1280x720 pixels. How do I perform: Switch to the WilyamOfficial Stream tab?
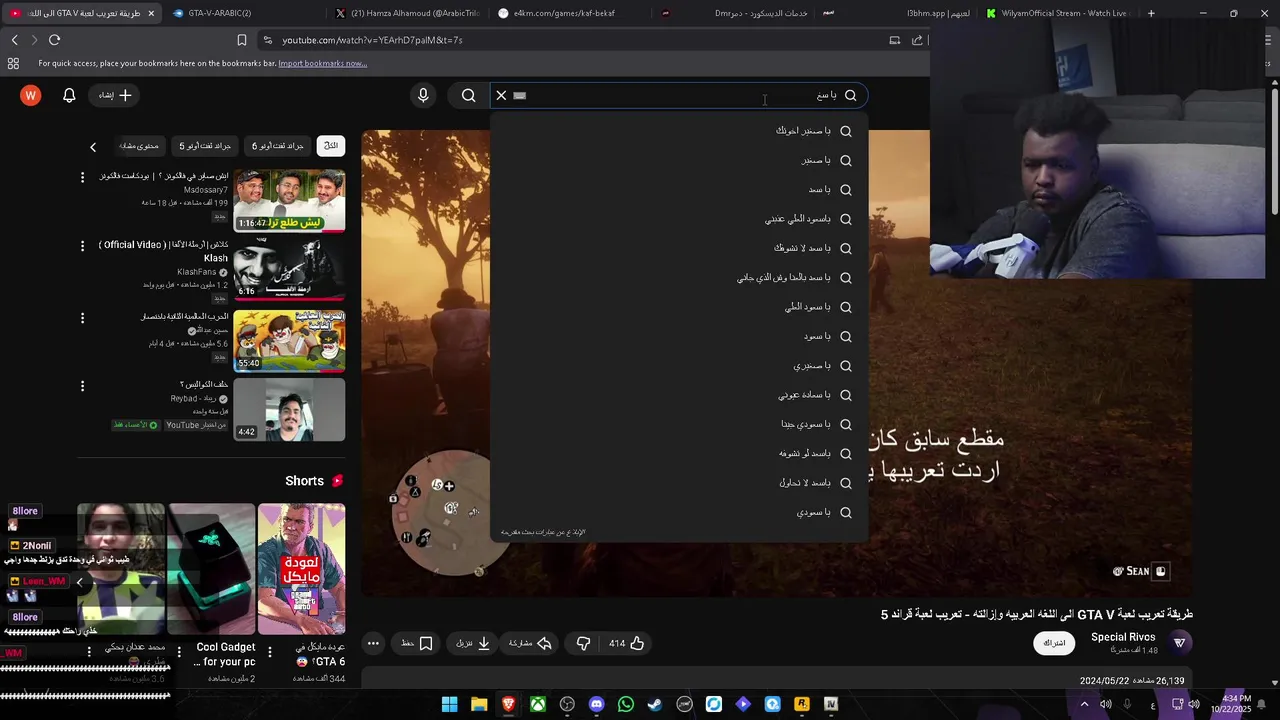[1056, 13]
